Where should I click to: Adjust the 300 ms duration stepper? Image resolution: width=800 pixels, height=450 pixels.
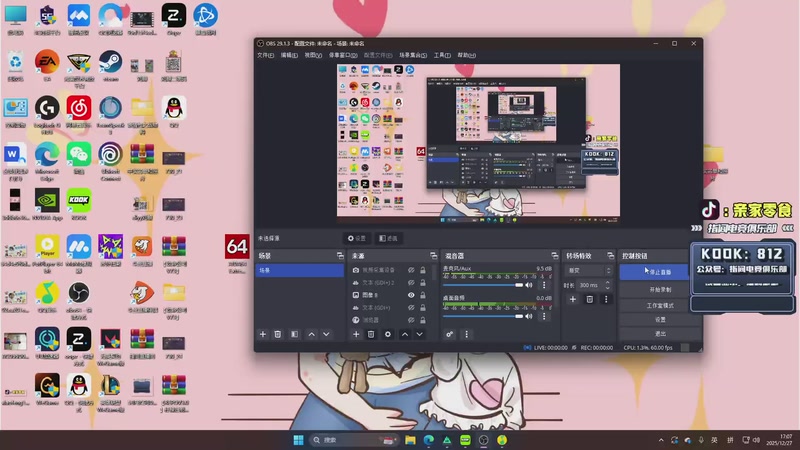[x=607, y=285]
